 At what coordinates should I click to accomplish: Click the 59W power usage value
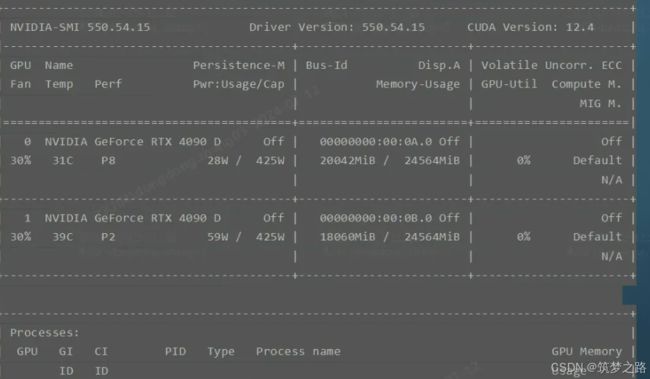(x=218, y=237)
